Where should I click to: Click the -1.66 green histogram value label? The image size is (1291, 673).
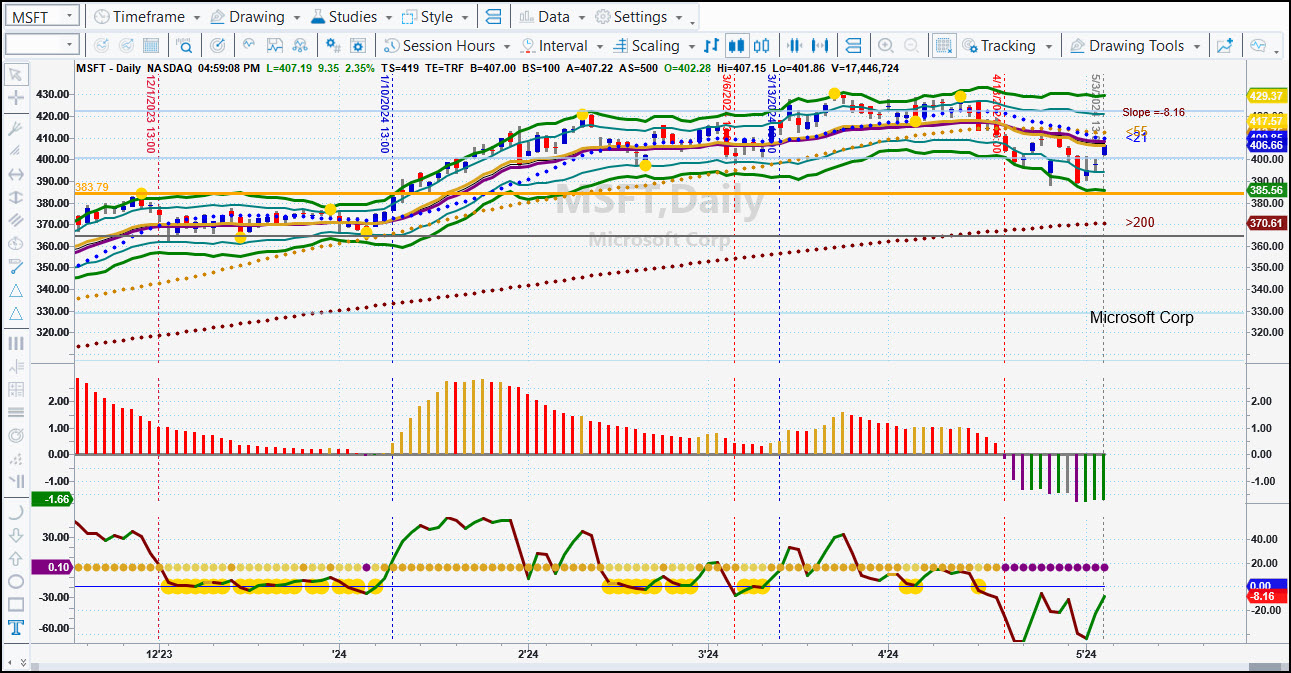click(50, 499)
